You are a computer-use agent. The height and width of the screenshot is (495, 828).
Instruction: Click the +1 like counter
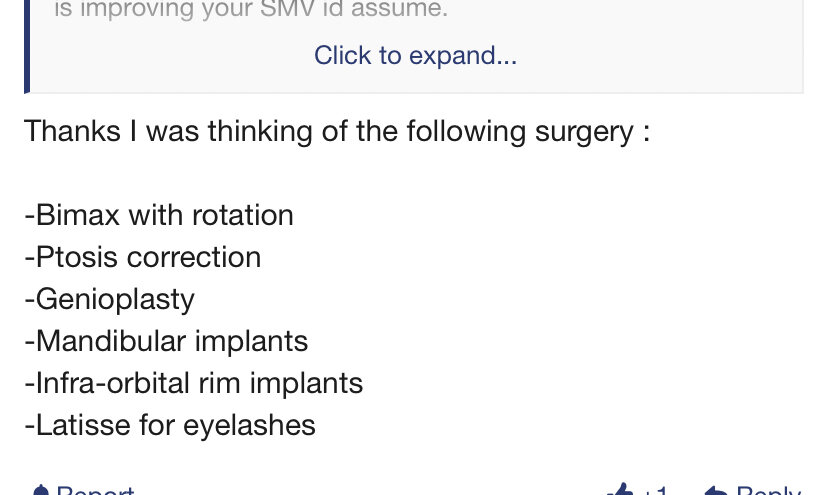tap(655, 491)
